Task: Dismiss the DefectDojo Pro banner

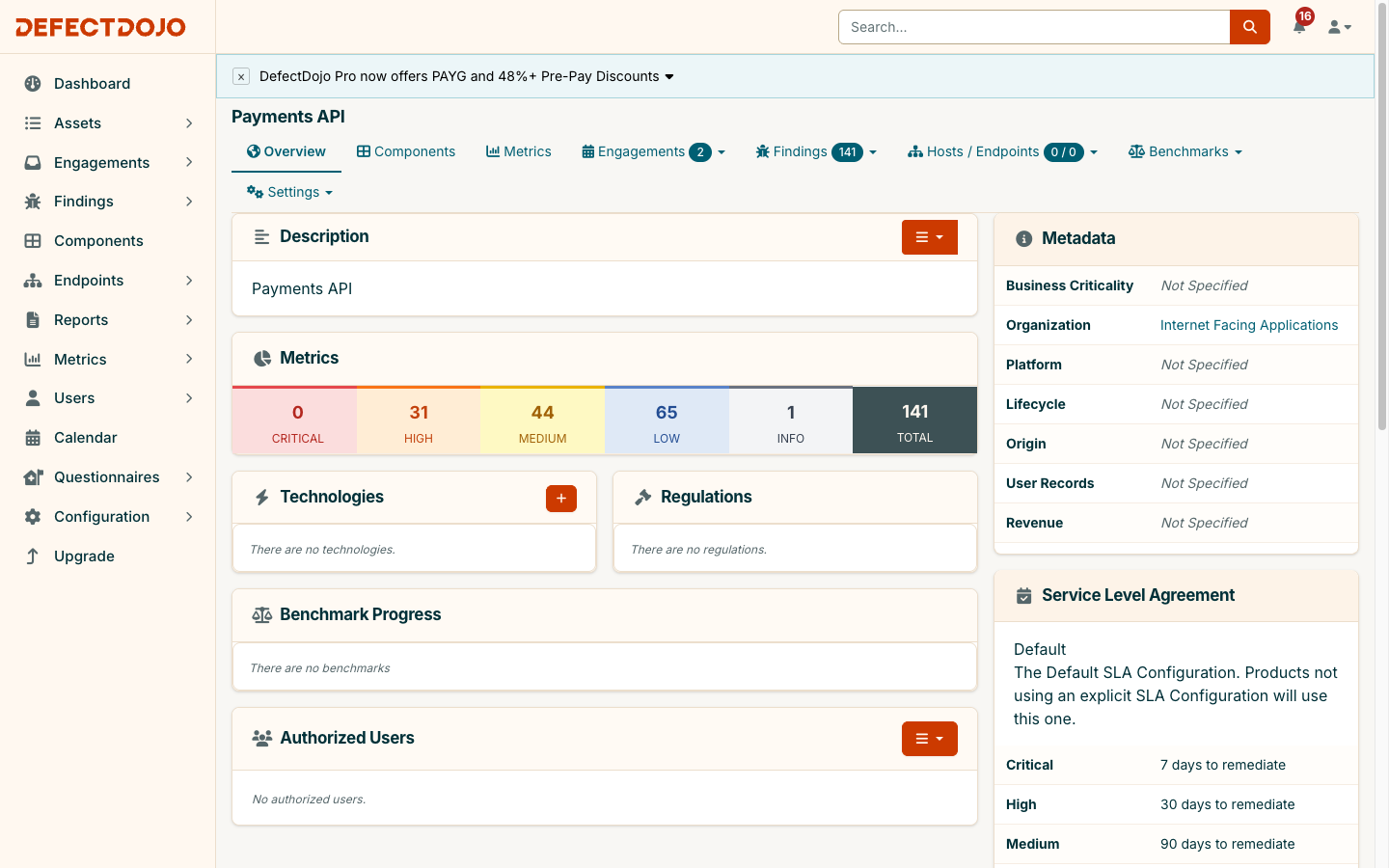Action: click(x=241, y=76)
